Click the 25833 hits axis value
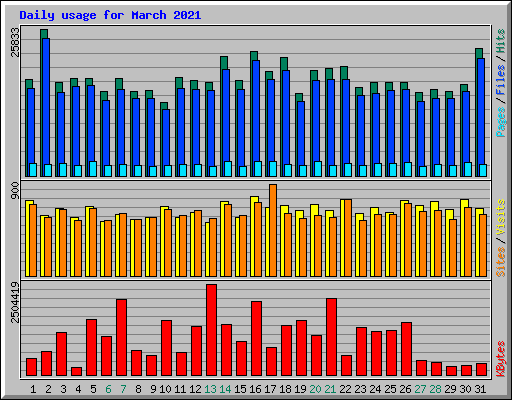The image size is (512, 400). pos(15,42)
